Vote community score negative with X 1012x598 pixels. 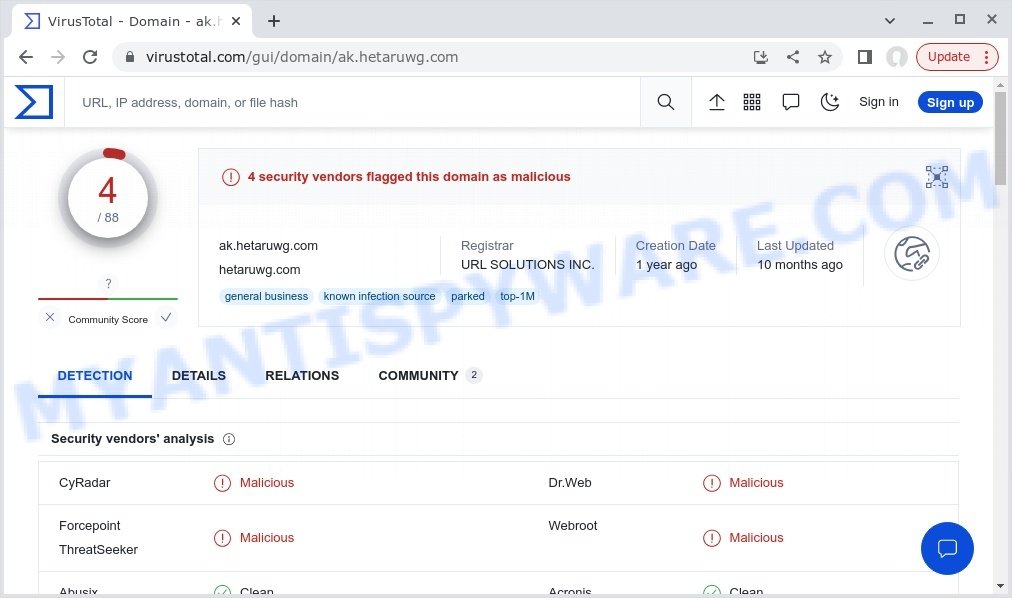(x=50, y=317)
